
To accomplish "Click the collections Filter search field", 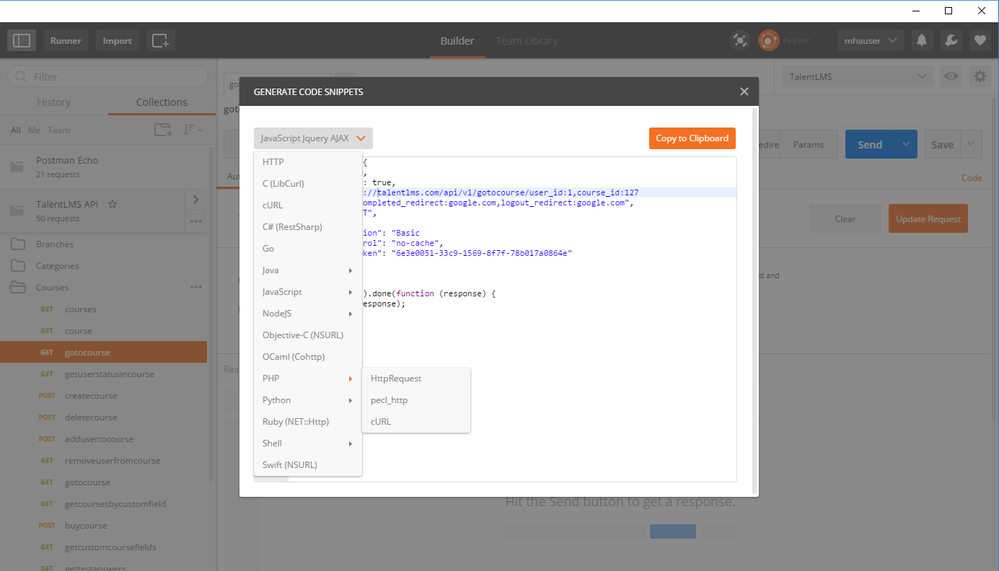I will pos(110,77).
